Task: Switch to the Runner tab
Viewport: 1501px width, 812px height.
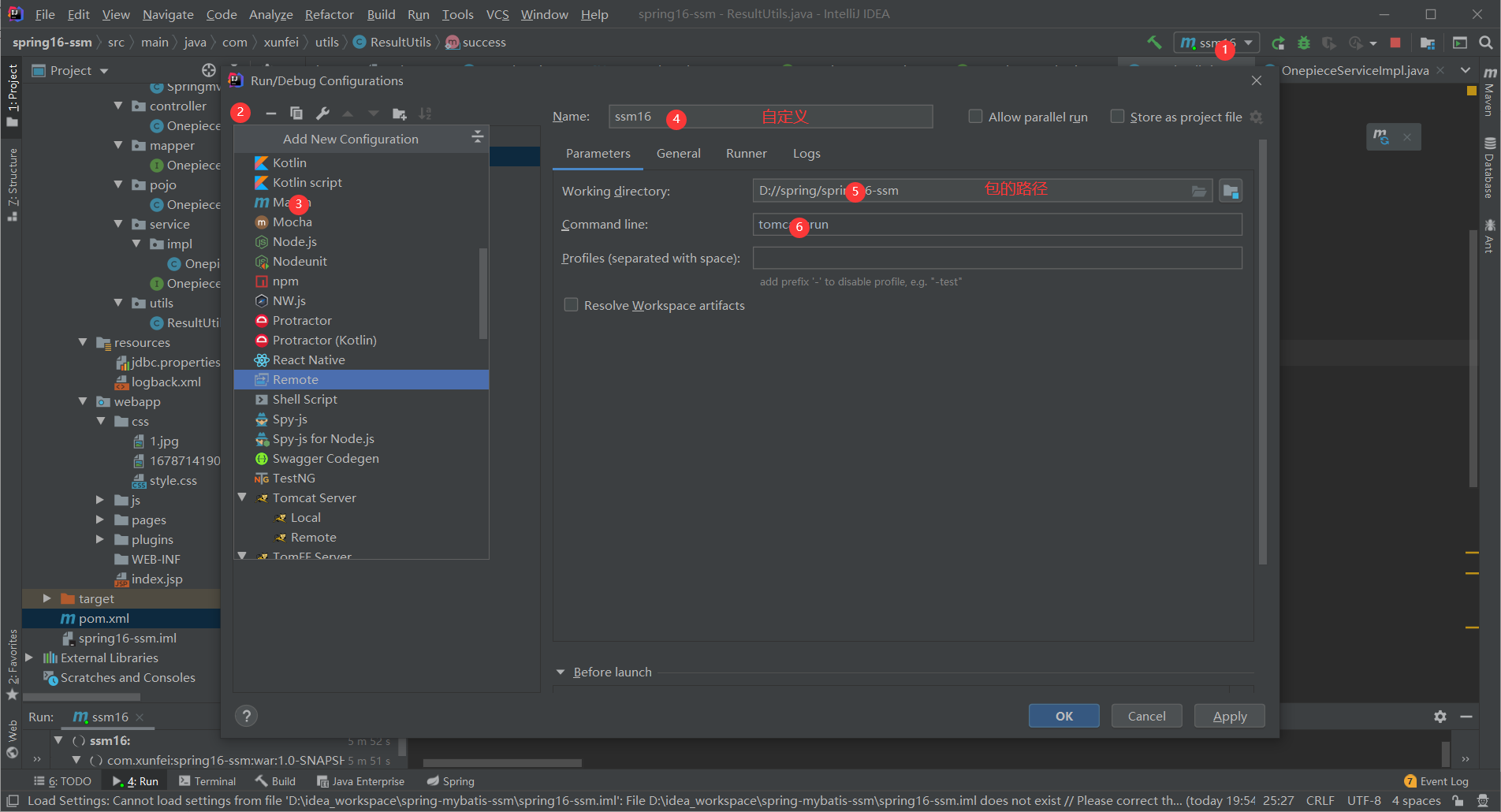Action: click(x=746, y=154)
